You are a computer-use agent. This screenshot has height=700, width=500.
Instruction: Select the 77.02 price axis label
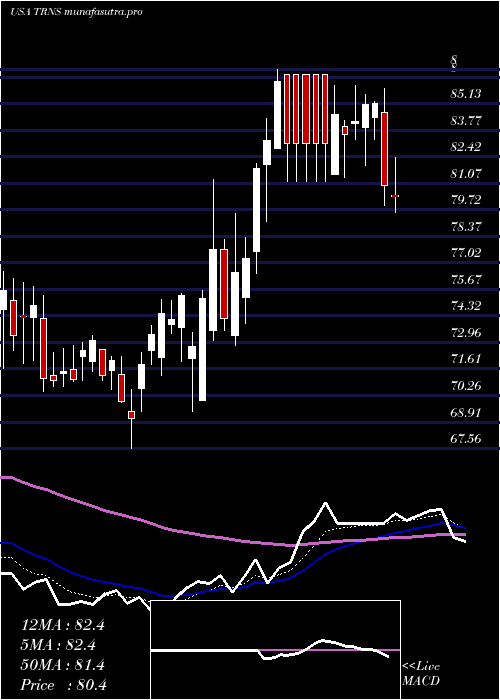coord(466,253)
